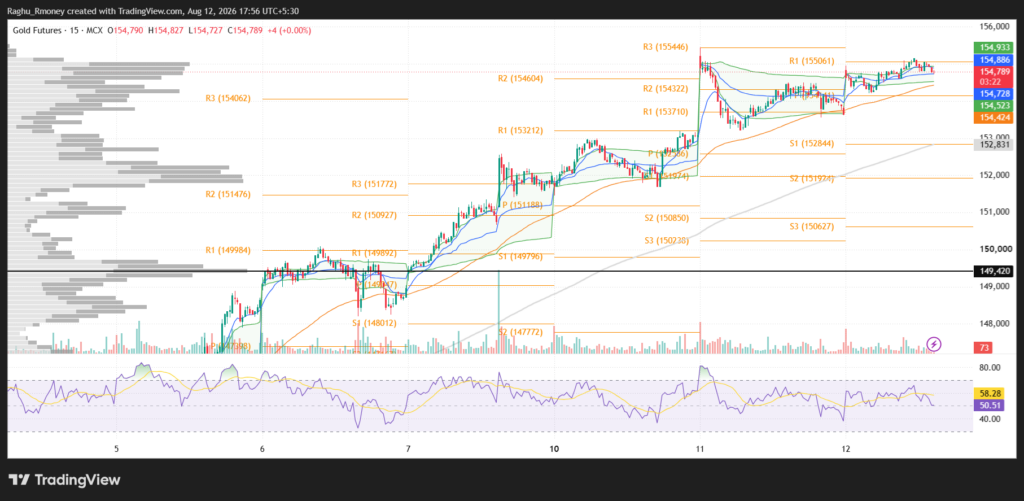
Task: Click pivot label S1 (149796)
Action: (520, 257)
